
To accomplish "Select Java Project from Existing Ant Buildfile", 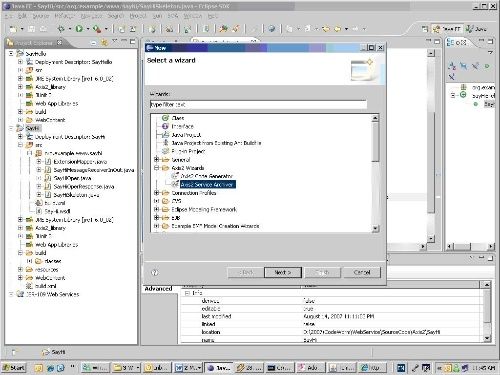I will point(216,143).
